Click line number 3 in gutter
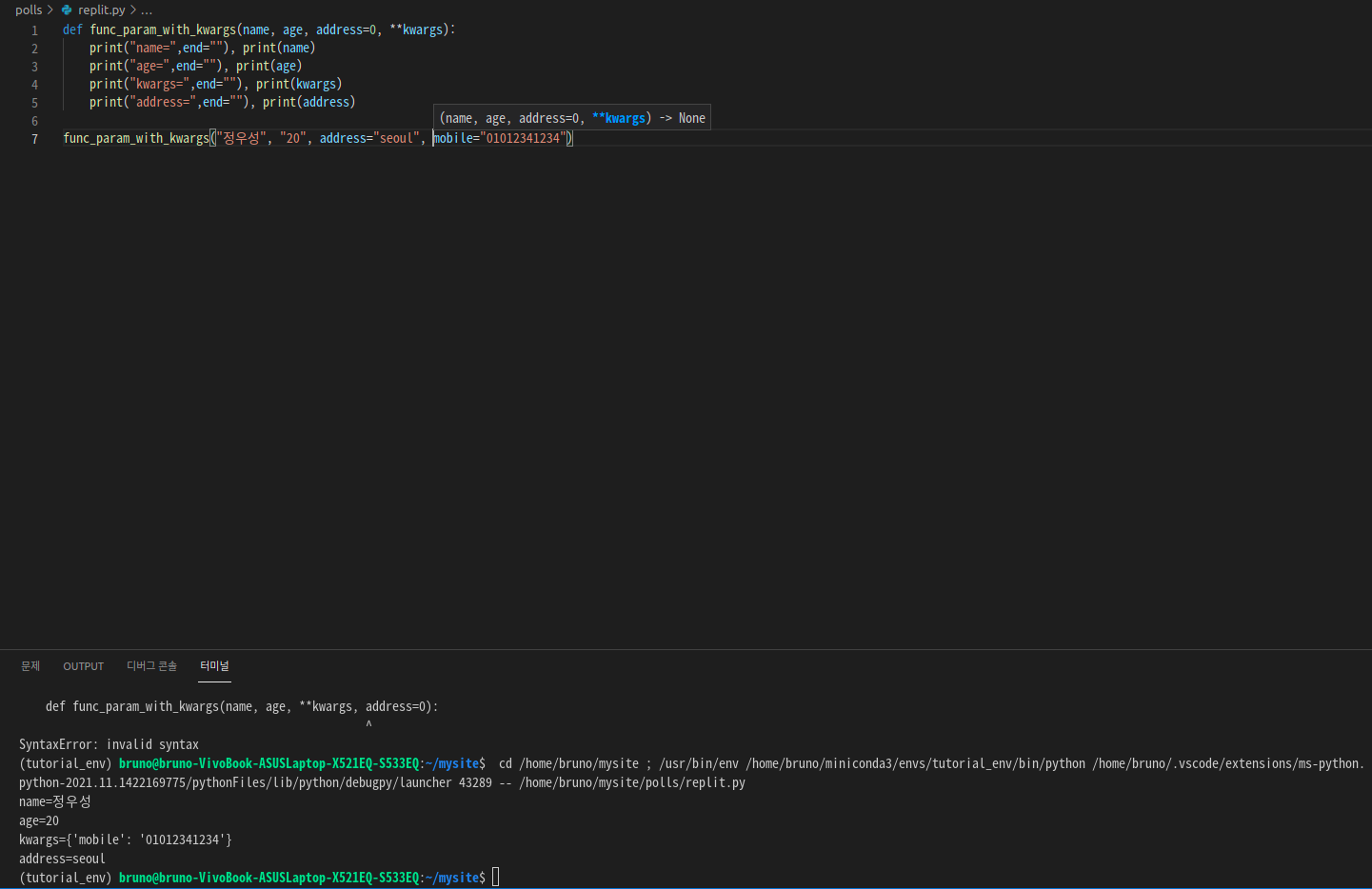 coord(35,67)
